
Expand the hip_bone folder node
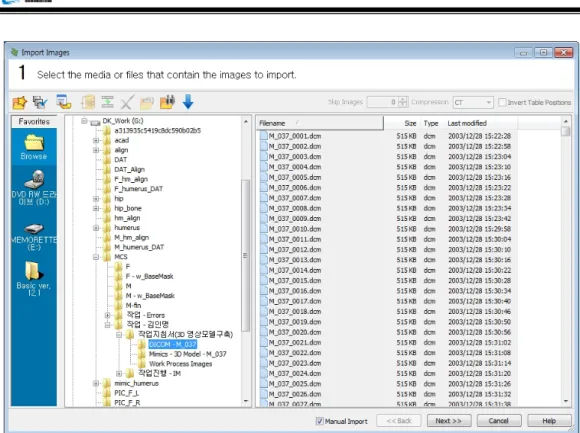[x=96, y=208]
